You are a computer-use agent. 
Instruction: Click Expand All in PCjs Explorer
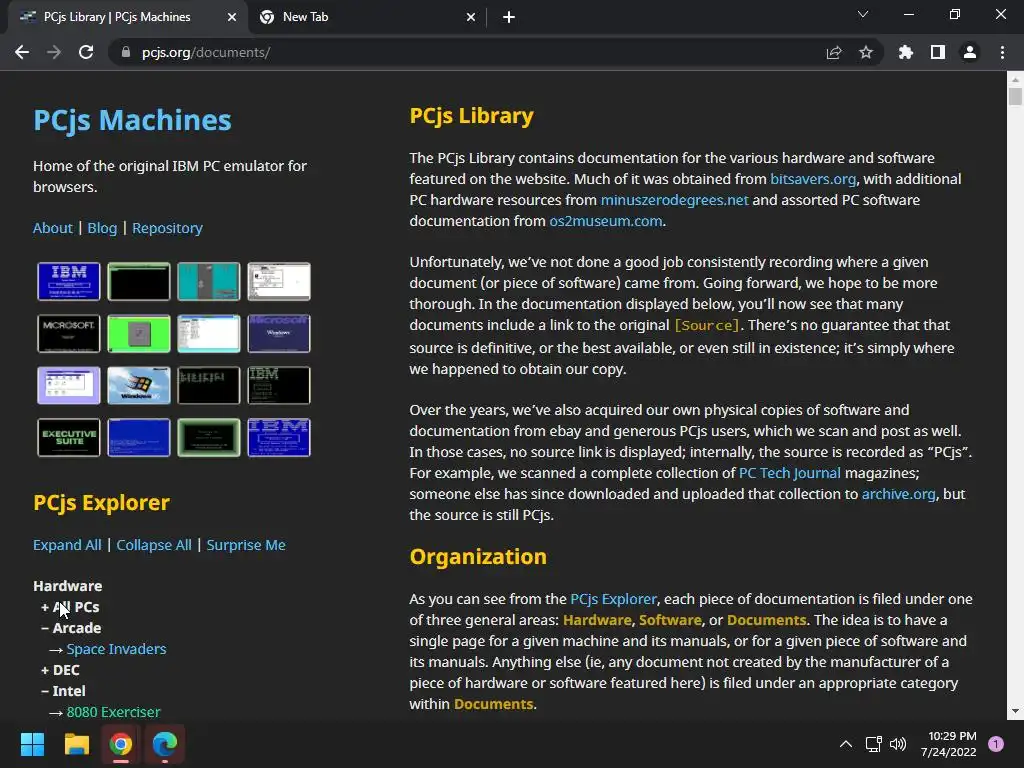(67, 545)
